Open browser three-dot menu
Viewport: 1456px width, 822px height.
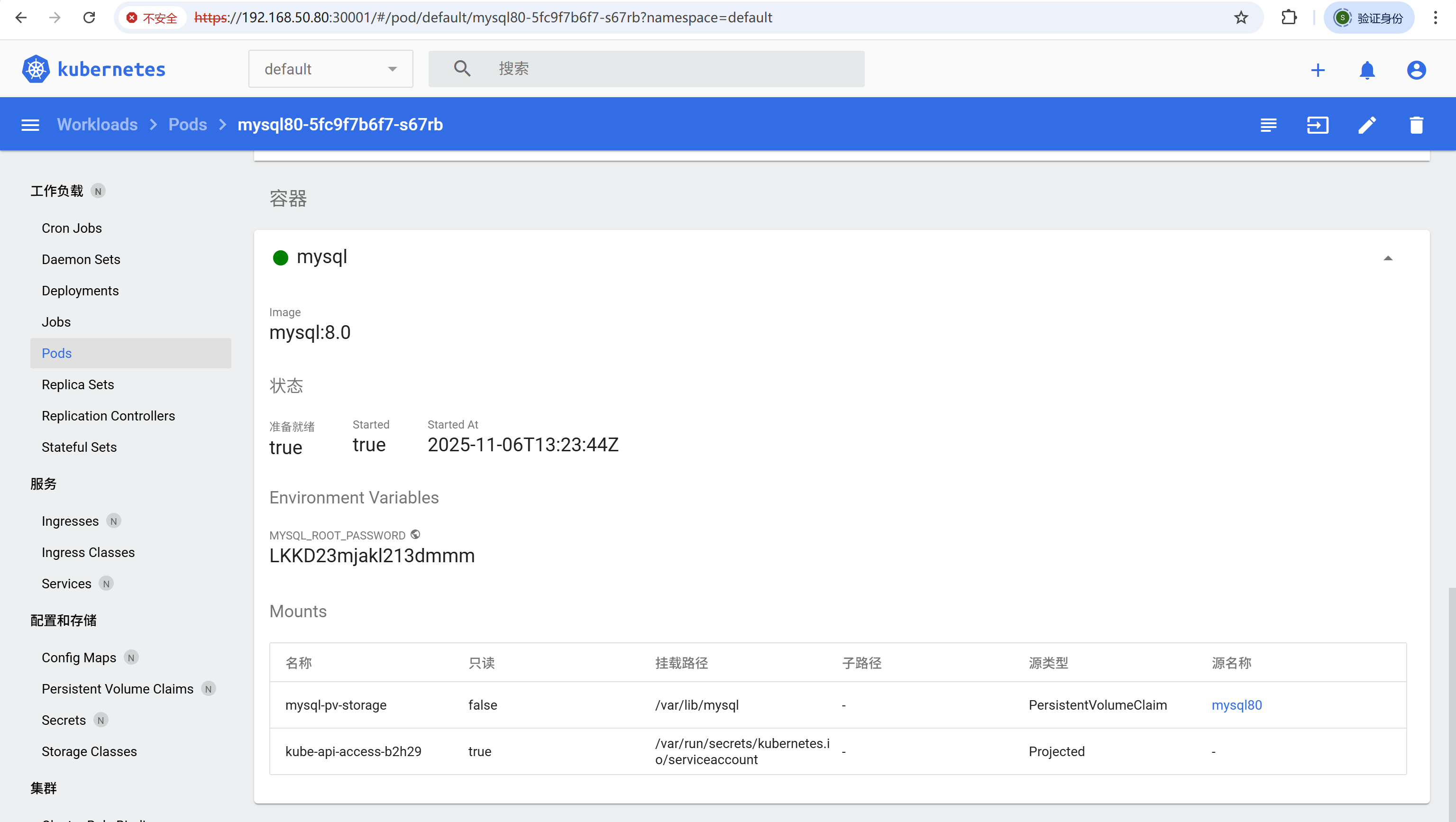(x=1435, y=18)
